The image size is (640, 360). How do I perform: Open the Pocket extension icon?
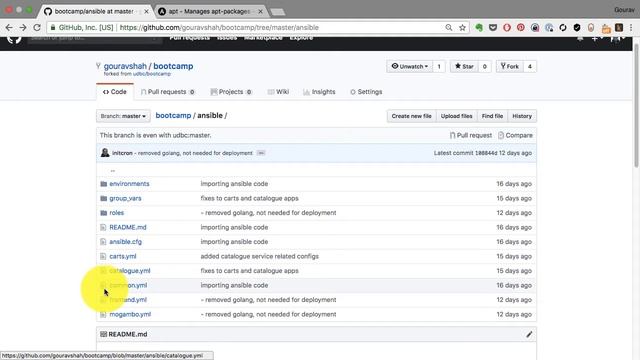(493, 28)
